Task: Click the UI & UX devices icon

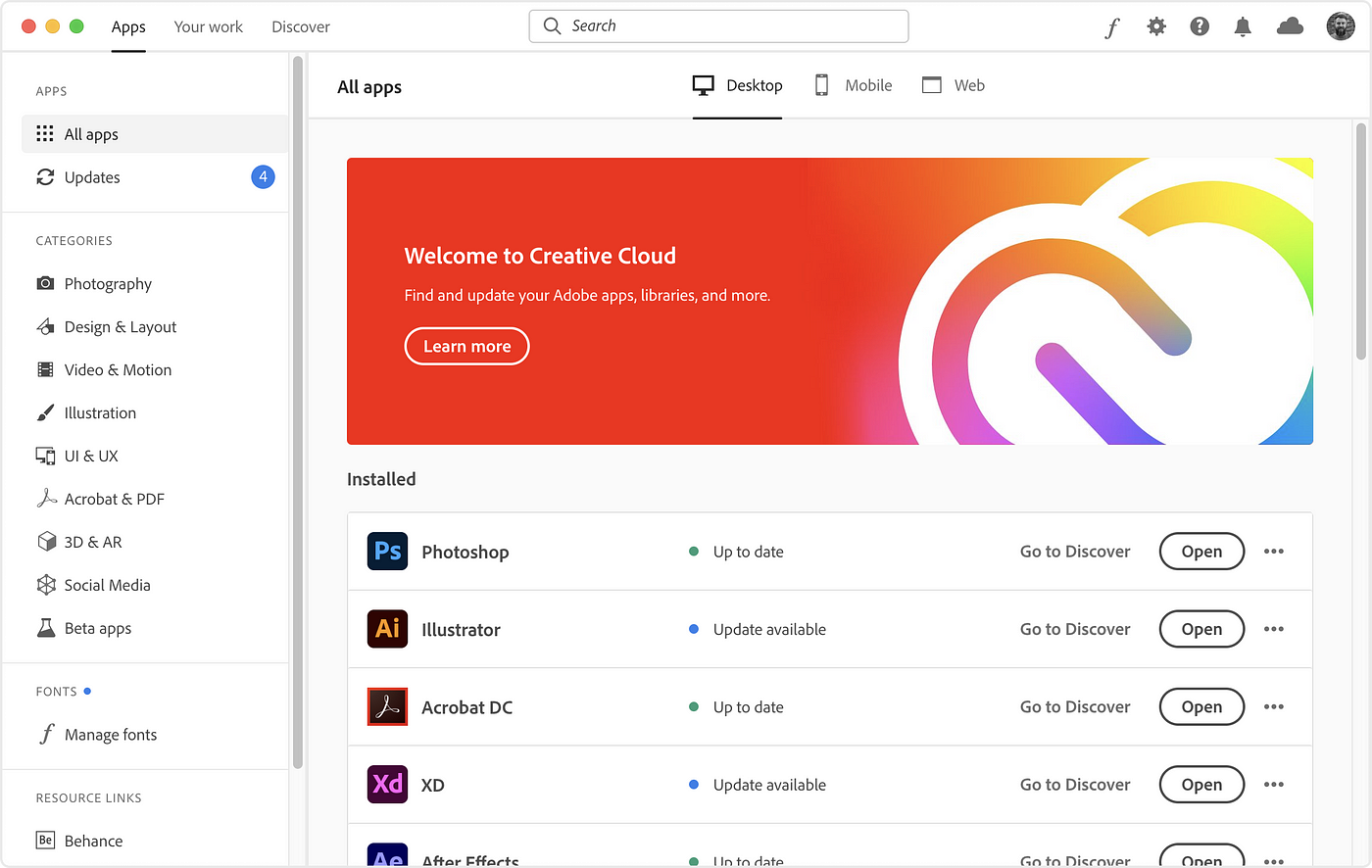Action: coord(45,456)
